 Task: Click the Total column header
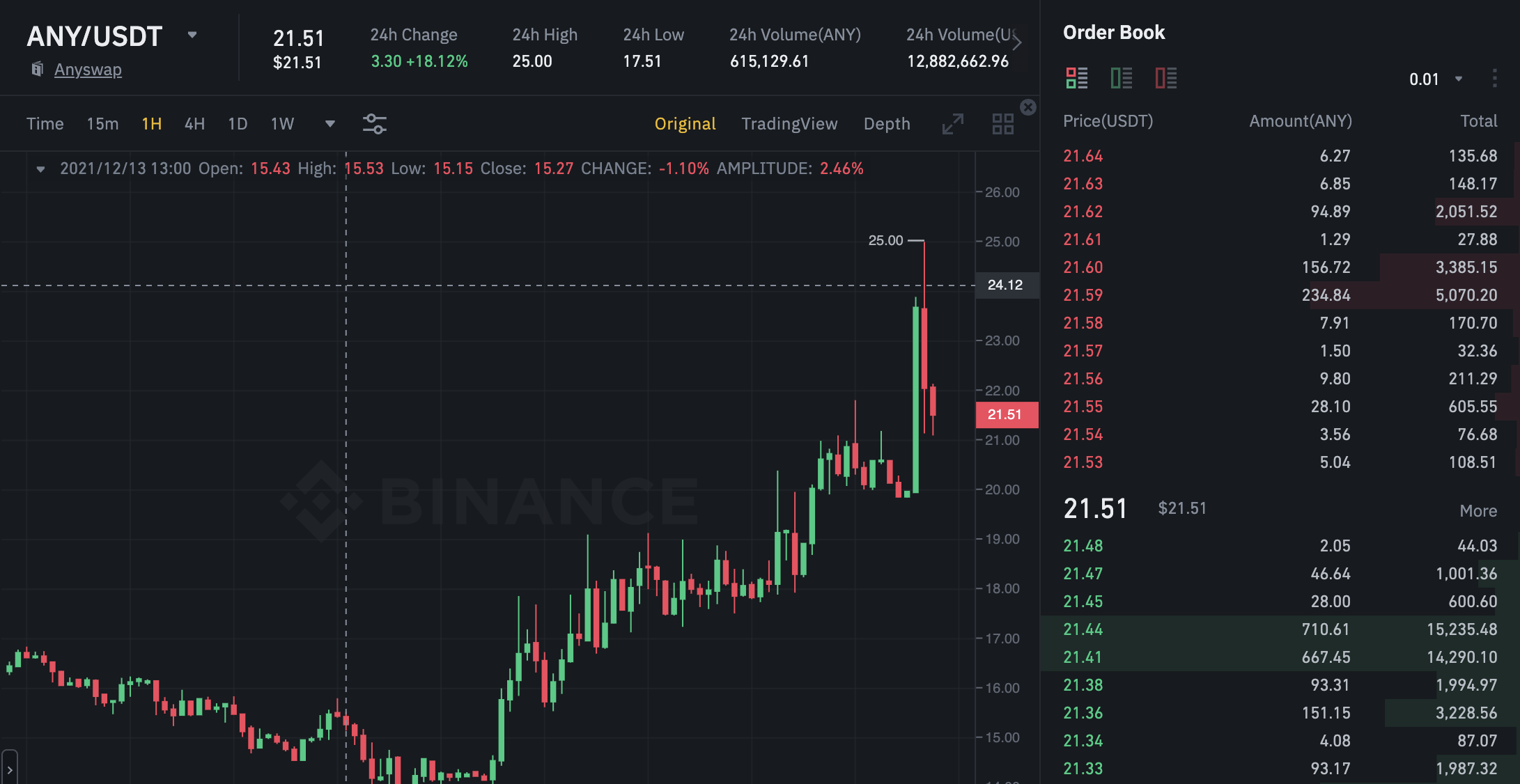click(x=1478, y=121)
